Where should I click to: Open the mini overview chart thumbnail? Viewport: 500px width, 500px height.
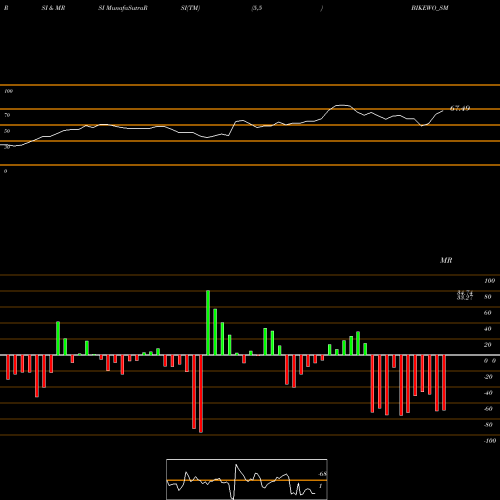coord(247,479)
